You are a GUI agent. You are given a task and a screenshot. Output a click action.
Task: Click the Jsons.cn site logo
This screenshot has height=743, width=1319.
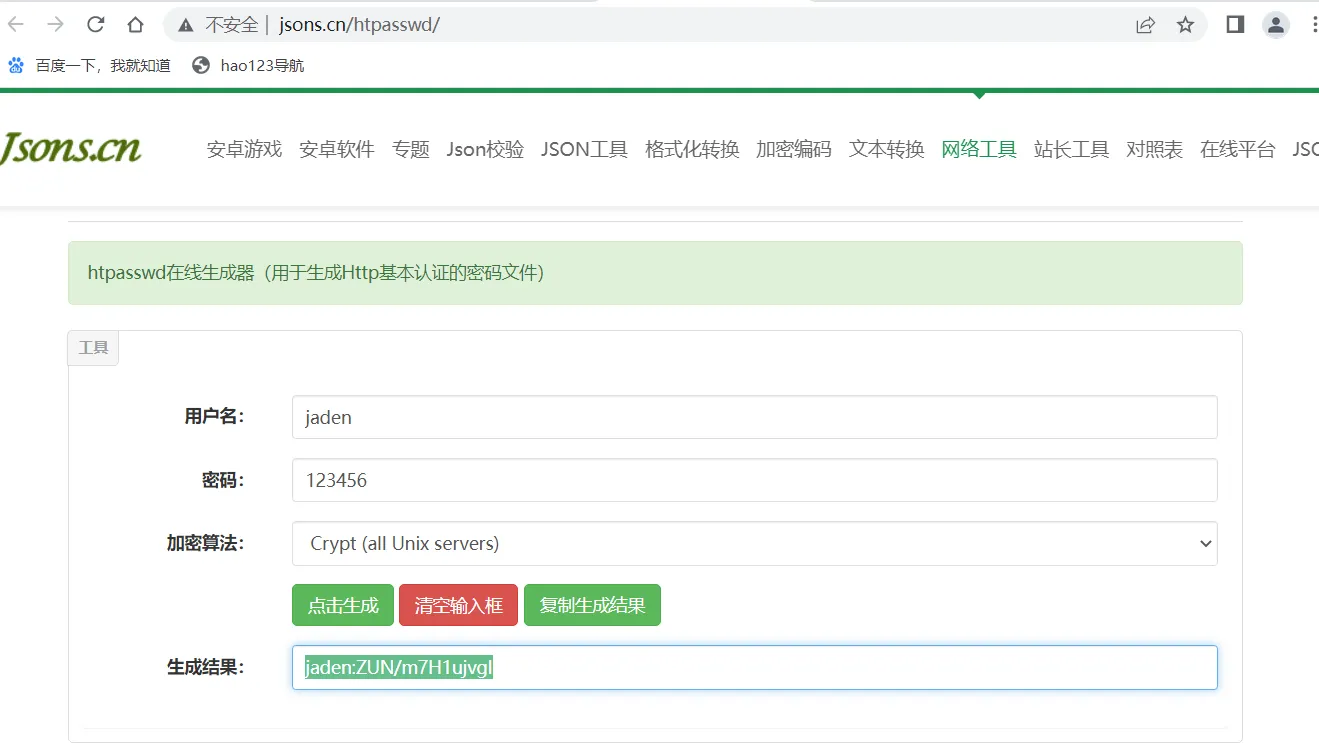pyautogui.click(x=70, y=148)
